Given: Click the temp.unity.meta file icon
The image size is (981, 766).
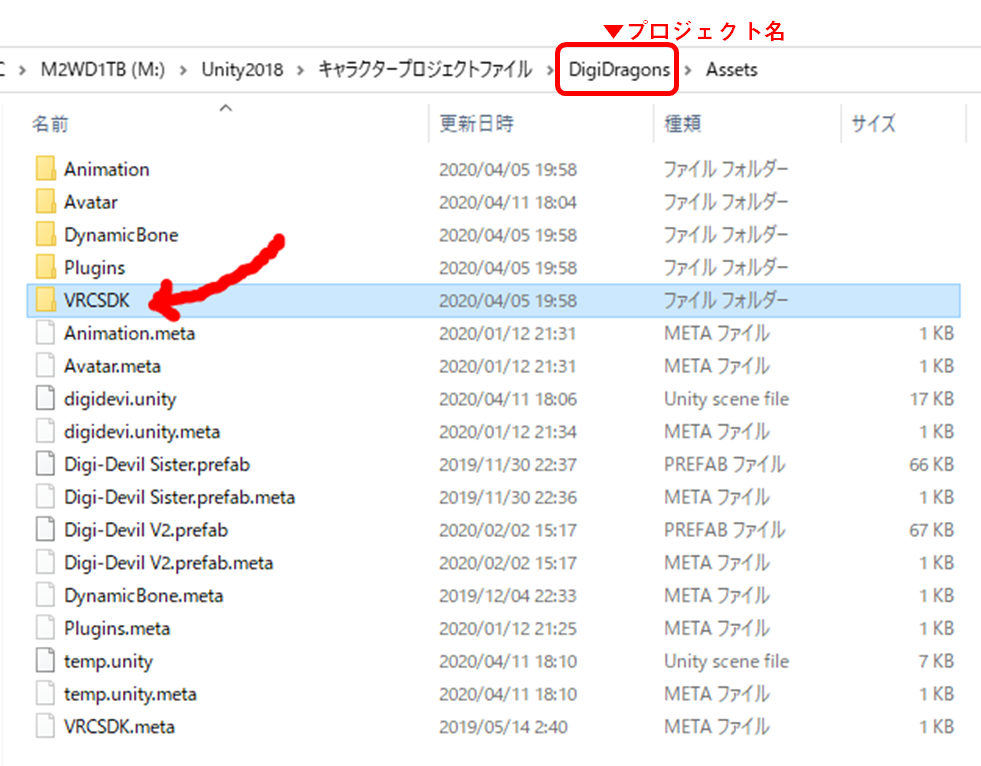Looking at the screenshot, I should point(45,693).
